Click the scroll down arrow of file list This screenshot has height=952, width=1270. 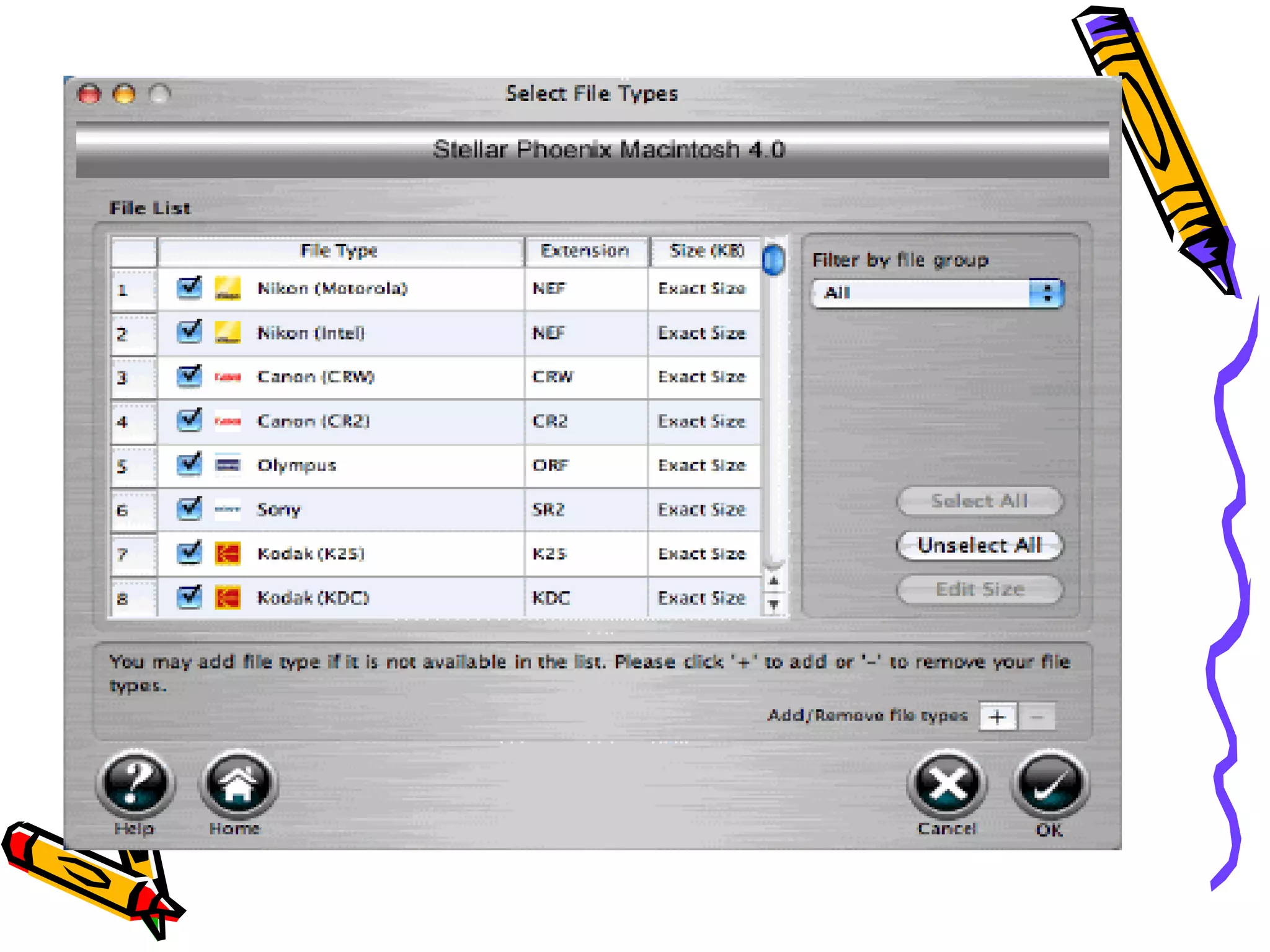773,604
